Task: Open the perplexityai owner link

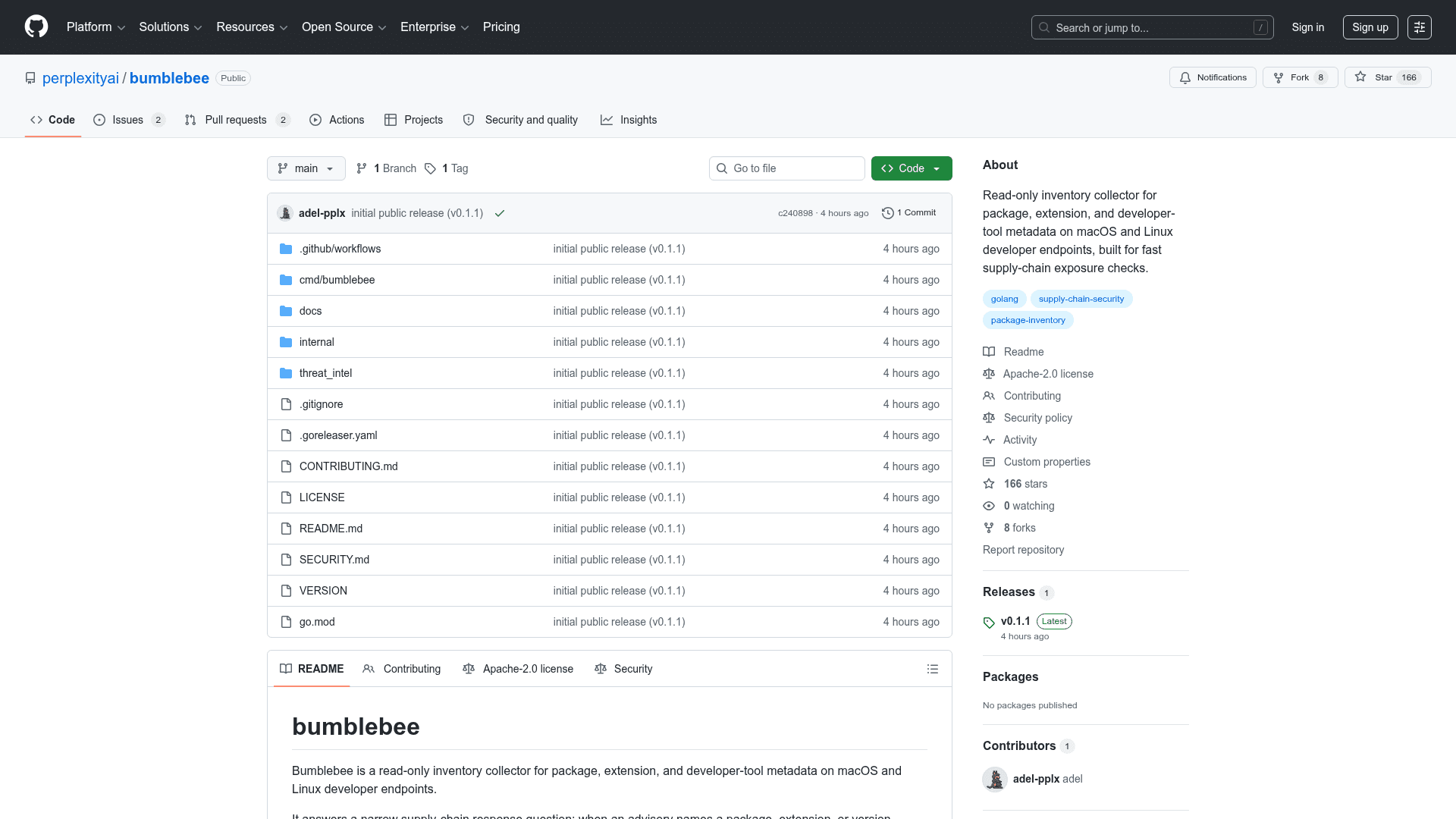Action: [x=80, y=78]
